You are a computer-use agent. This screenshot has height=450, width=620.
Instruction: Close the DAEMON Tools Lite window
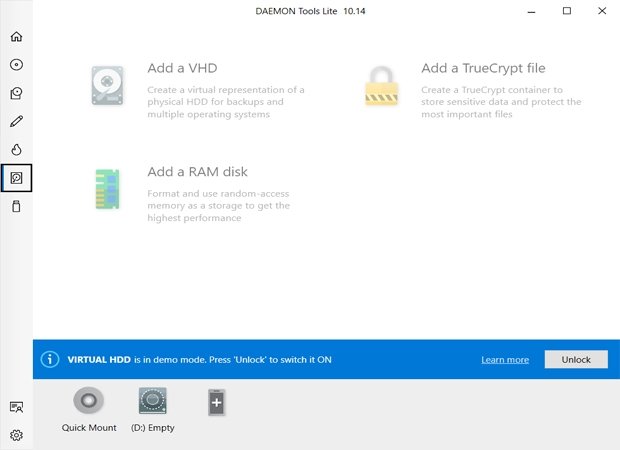pos(602,11)
